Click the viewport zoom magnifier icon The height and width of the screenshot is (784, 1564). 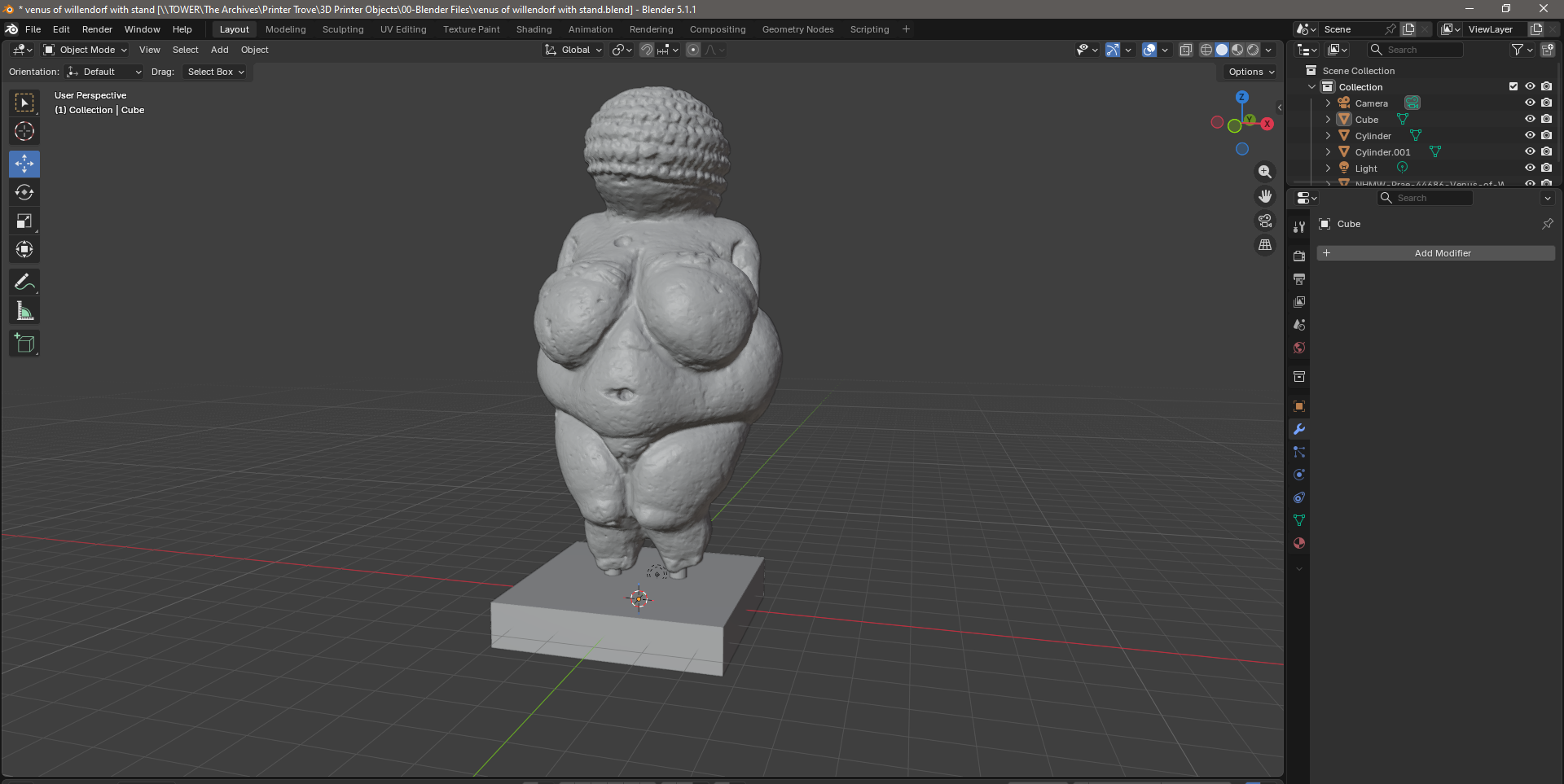click(x=1265, y=172)
